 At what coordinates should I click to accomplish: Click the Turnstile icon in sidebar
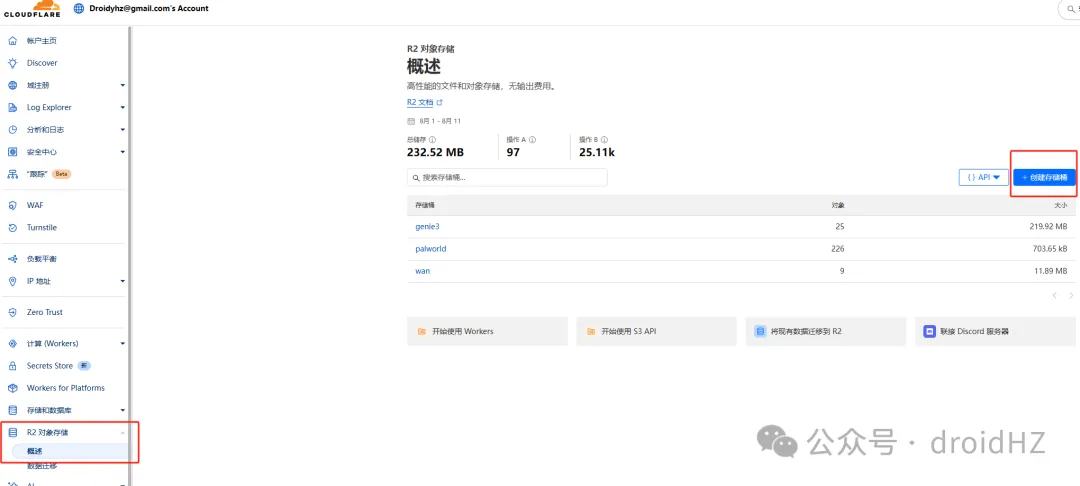coord(12,227)
